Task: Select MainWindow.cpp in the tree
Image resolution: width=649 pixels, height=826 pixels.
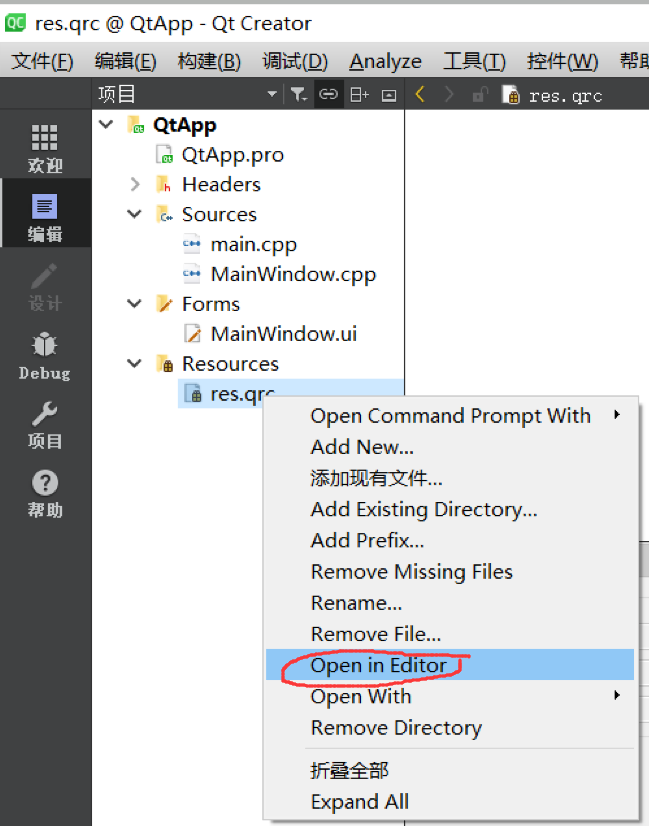Action: [293, 274]
